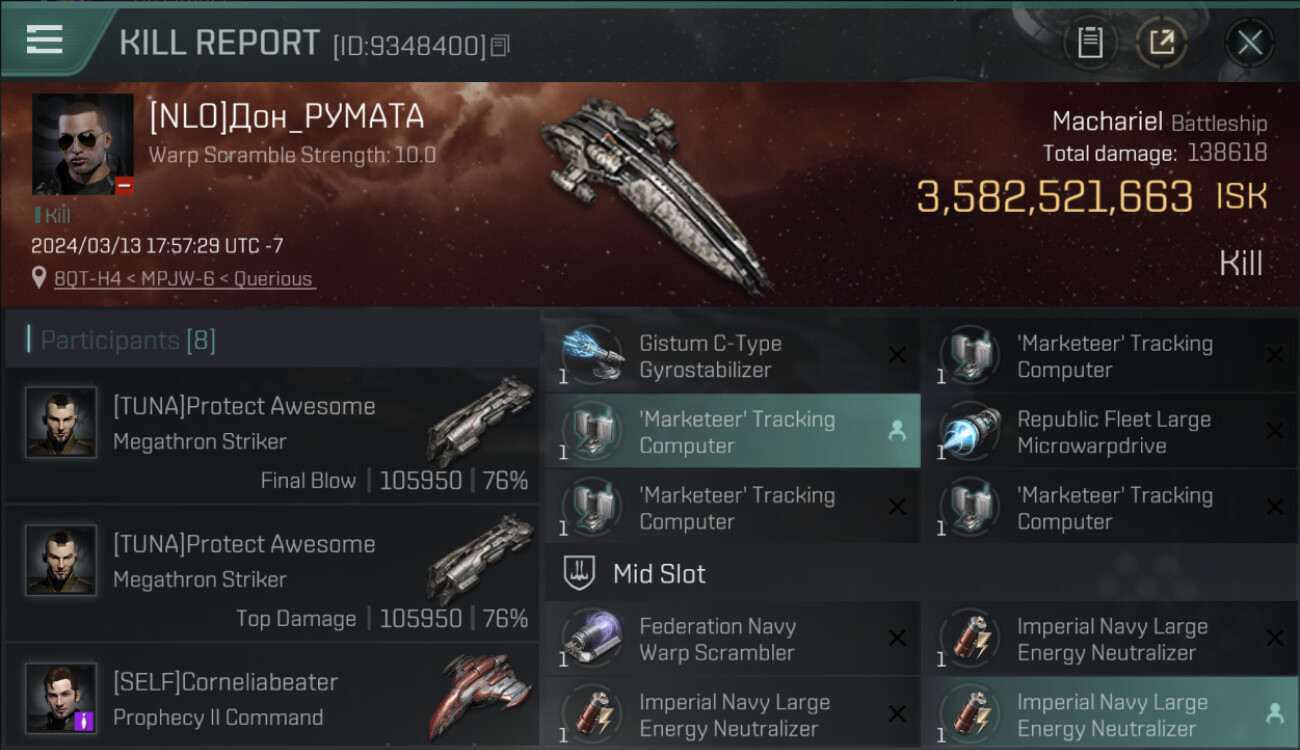Open the clipboard icon in header
This screenshot has height=750, width=1300.
point(1089,42)
